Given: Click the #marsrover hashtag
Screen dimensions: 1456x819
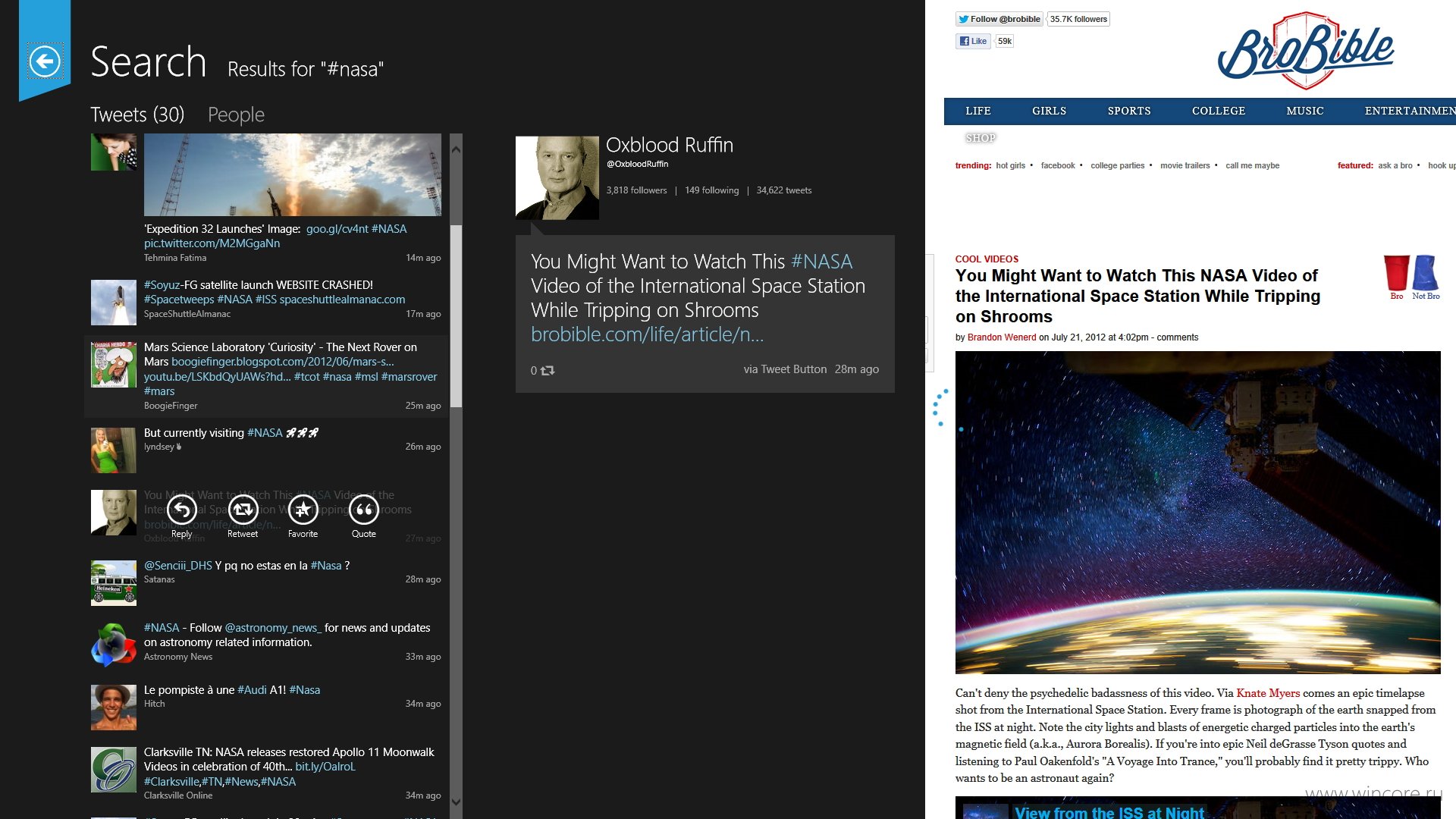Looking at the screenshot, I should click(409, 377).
